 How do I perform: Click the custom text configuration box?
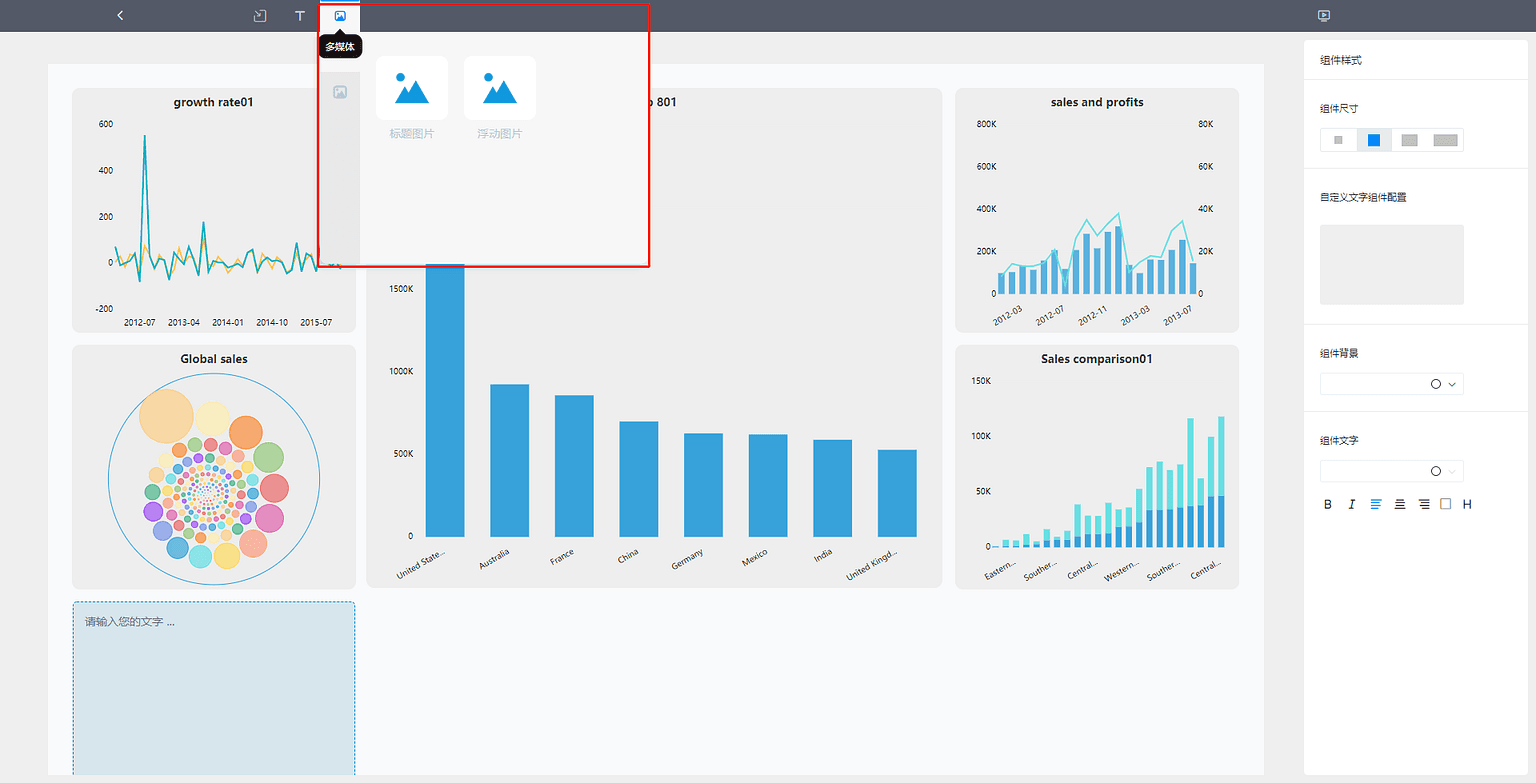pos(1392,264)
